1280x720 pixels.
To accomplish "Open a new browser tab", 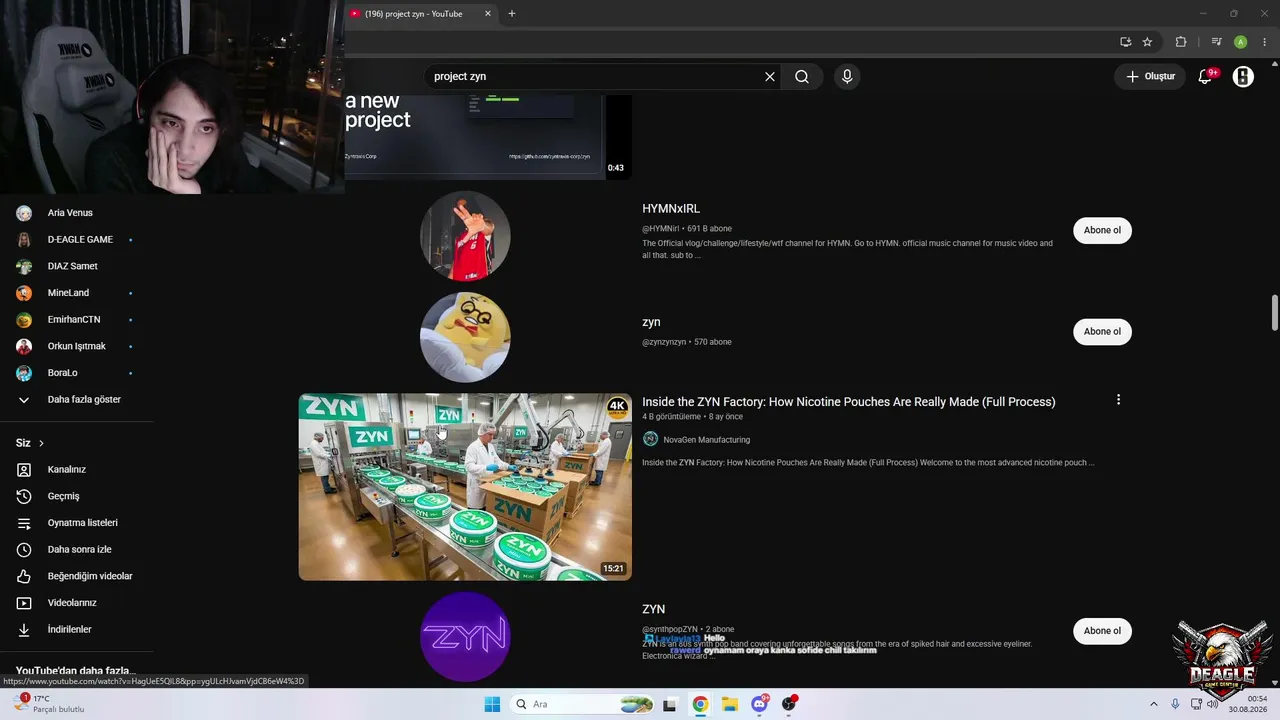I will click(x=512, y=14).
